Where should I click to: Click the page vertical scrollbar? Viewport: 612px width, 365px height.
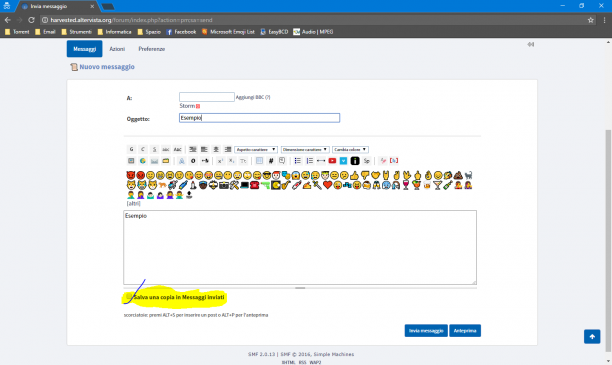[608, 240]
